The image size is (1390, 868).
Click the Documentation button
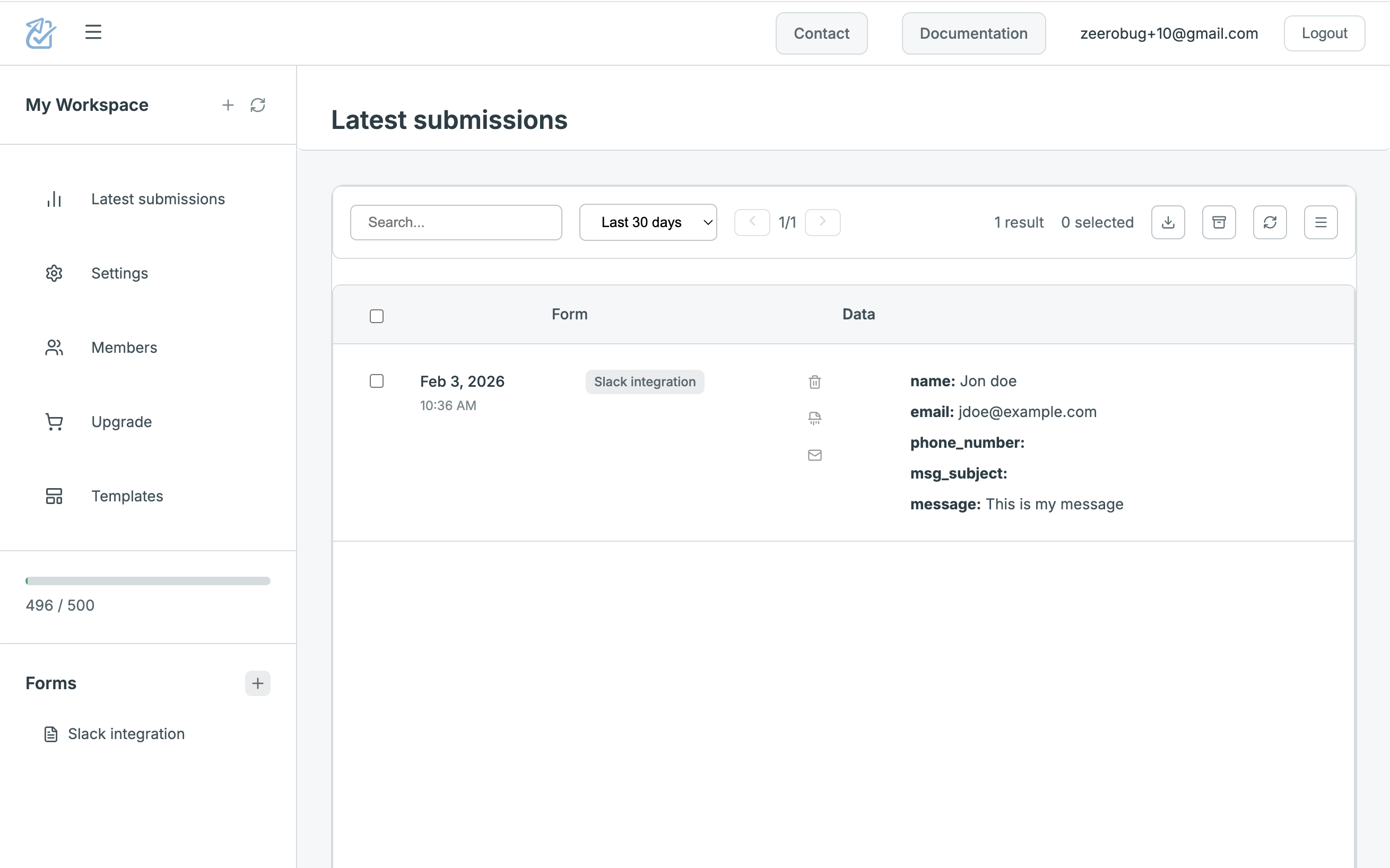click(x=973, y=33)
